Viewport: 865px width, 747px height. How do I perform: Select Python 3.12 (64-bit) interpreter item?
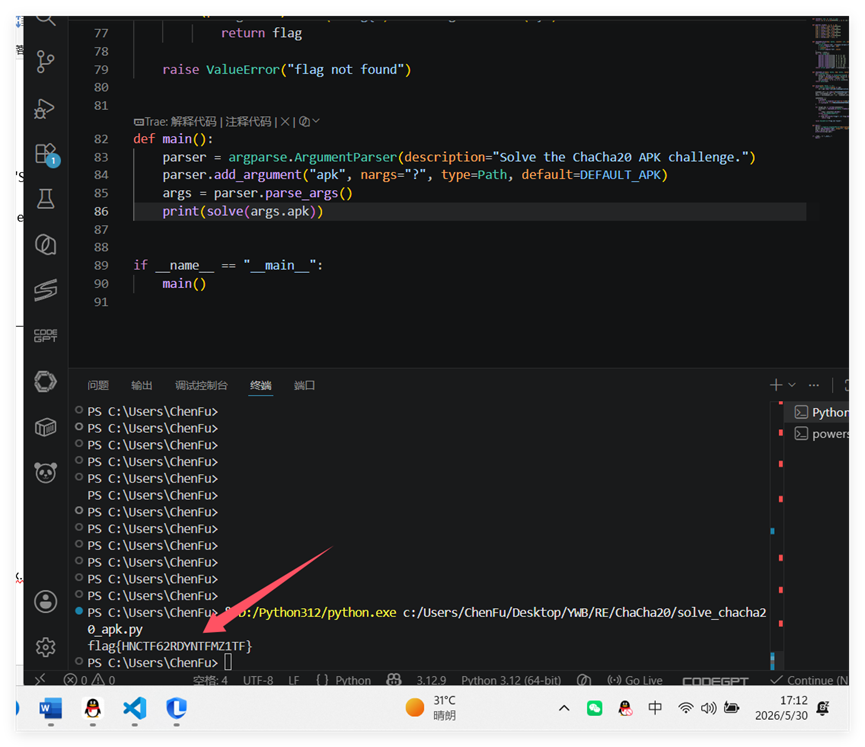511,680
